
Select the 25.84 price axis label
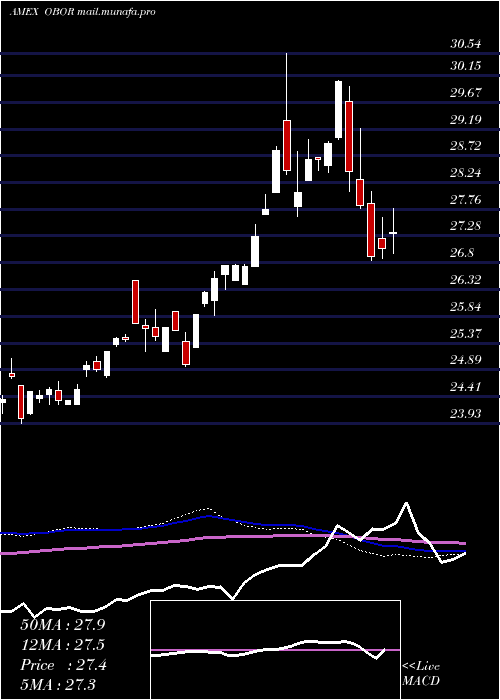pos(466,306)
